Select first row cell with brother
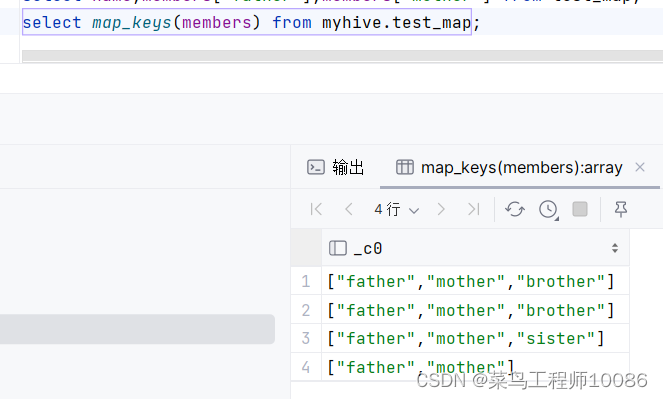Image resolution: width=663 pixels, height=399 pixels. tap(475, 281)
